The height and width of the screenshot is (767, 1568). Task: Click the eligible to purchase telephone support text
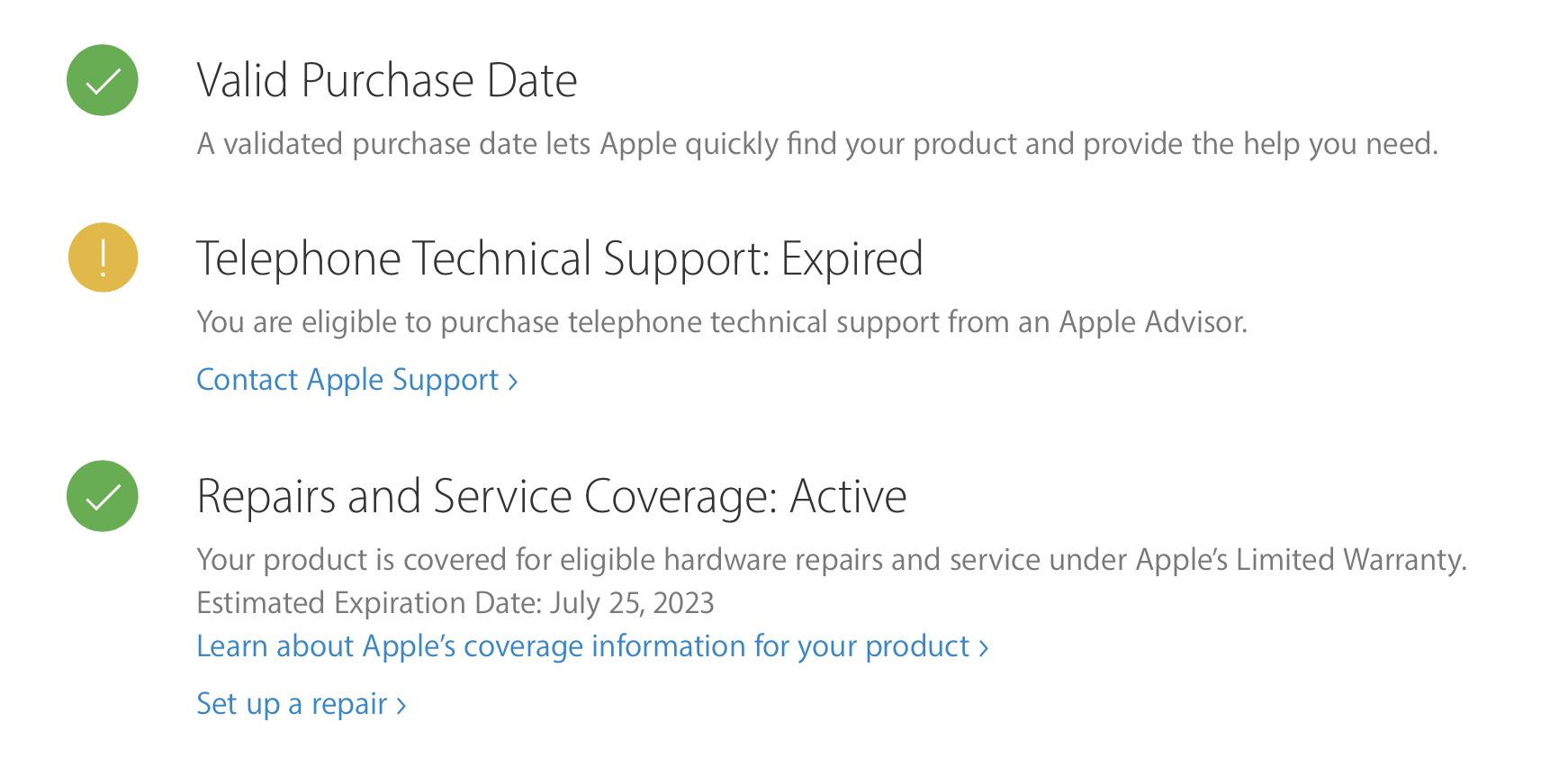tap(722, 322)
